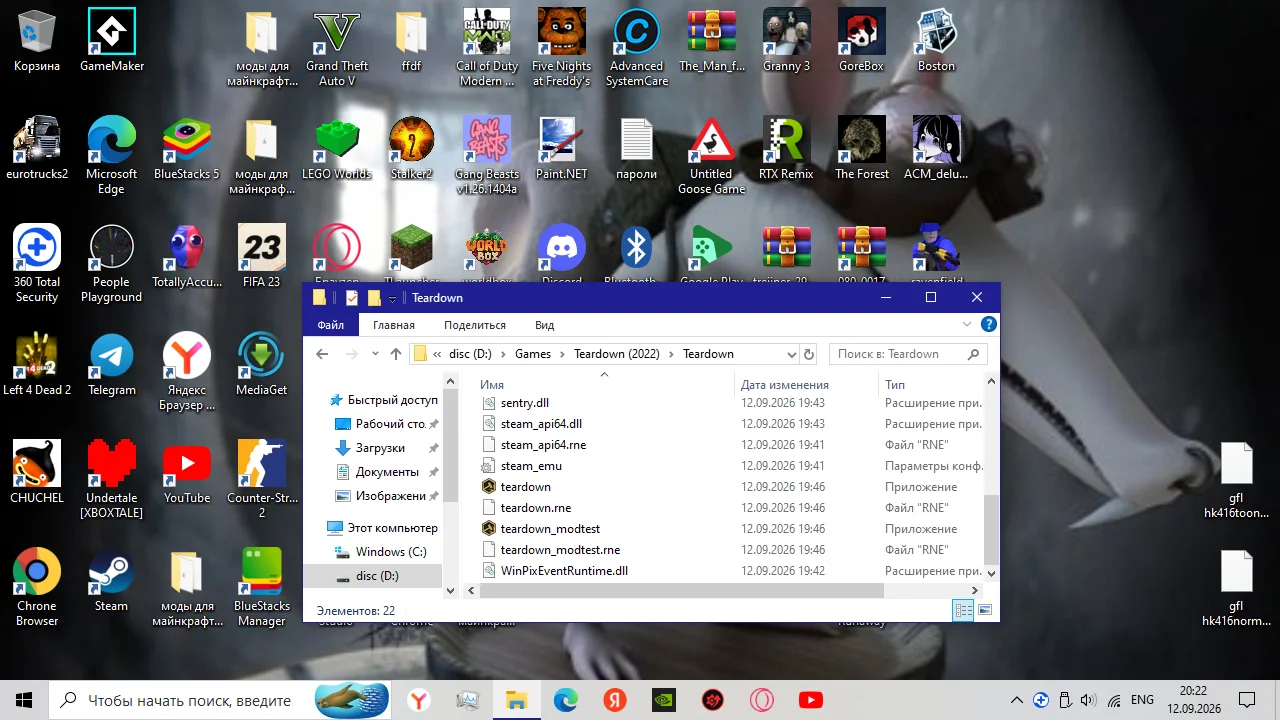Image resolution: width=1280 pixels, height=720 pixels.
Task: Click the Поиск в: Teardown search field
Action: coord(900,354)
